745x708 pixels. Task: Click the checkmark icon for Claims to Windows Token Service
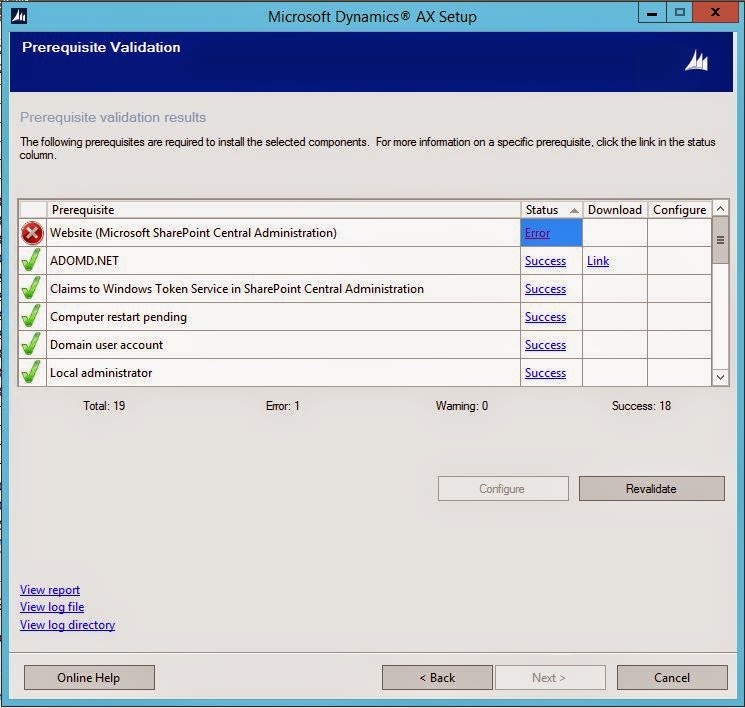(31, 288)
